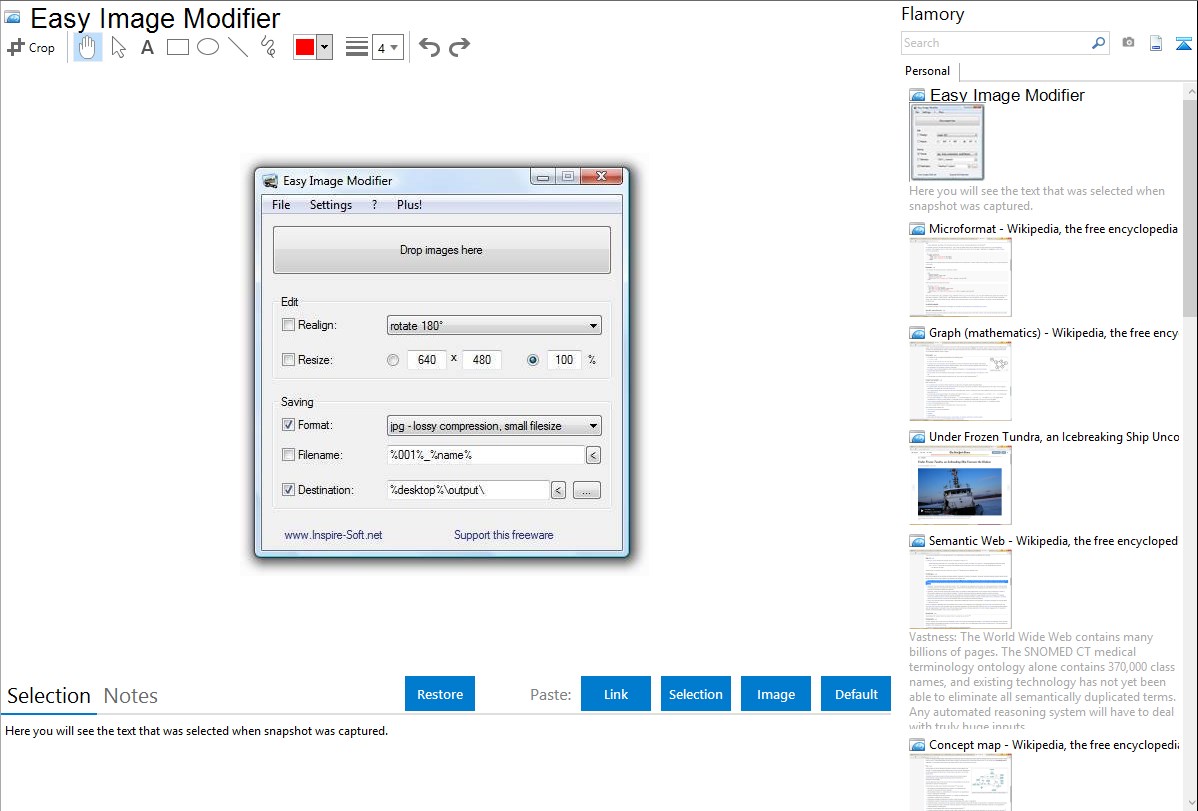This screenshot has width=1198, height=811.
Task: Open the Plus! menu
Action: click(x=410, y=205)
